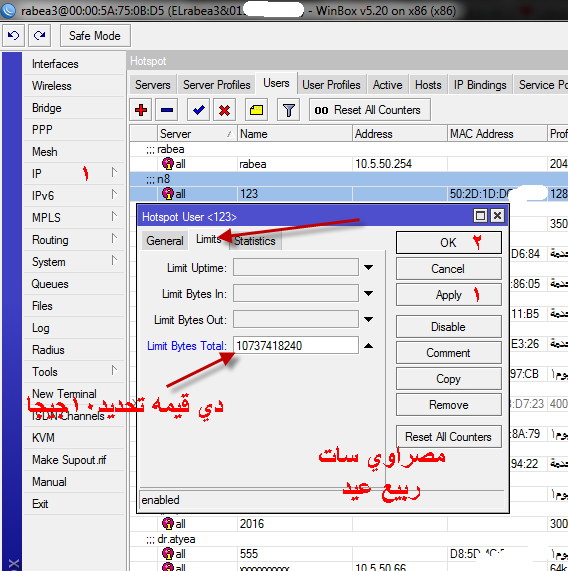This screenshot has height=571, width=568.
Task: Click the Comment button in dialog
Action: click(x=449, y=353)
